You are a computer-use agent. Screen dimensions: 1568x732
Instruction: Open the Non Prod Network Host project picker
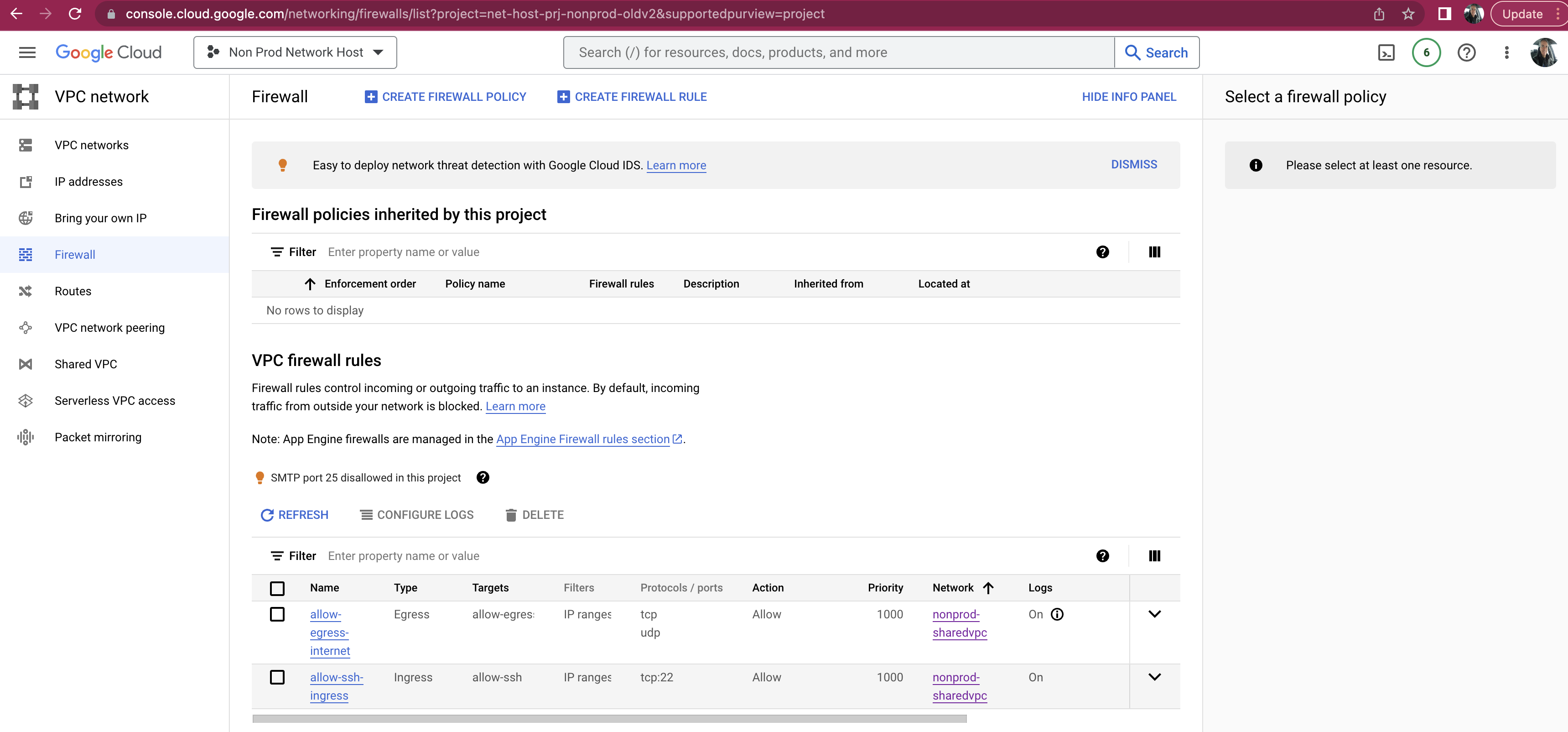click(x=295, y=52)
